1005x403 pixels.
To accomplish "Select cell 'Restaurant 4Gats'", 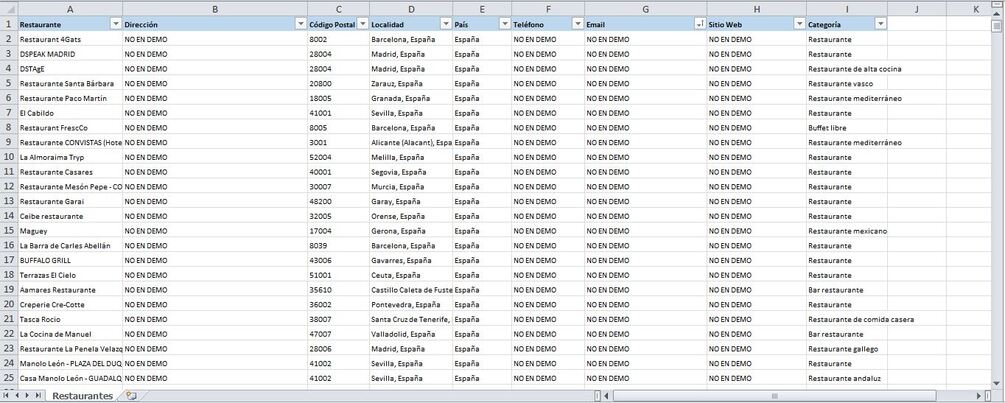I will click(x=70, y=39).
